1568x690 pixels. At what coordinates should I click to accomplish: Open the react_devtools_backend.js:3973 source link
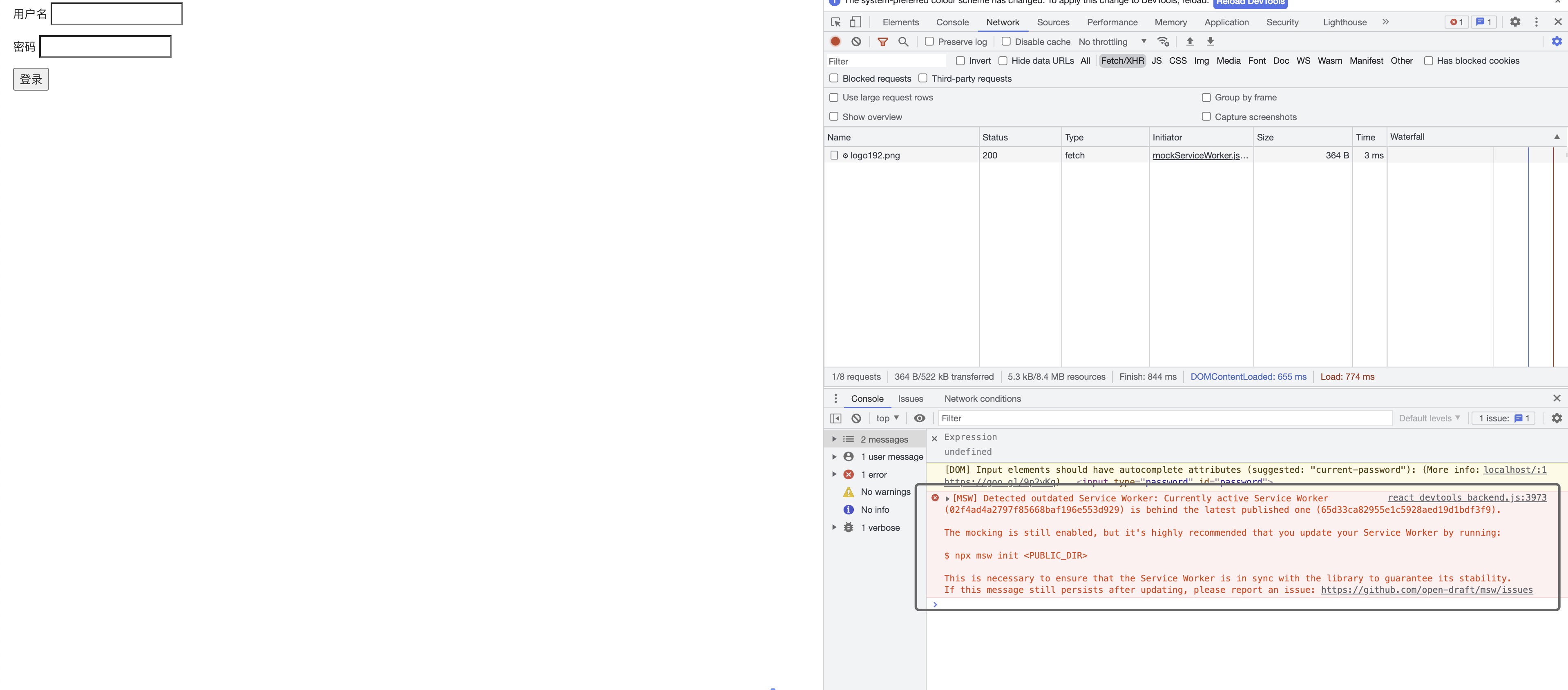[1466, 498]
